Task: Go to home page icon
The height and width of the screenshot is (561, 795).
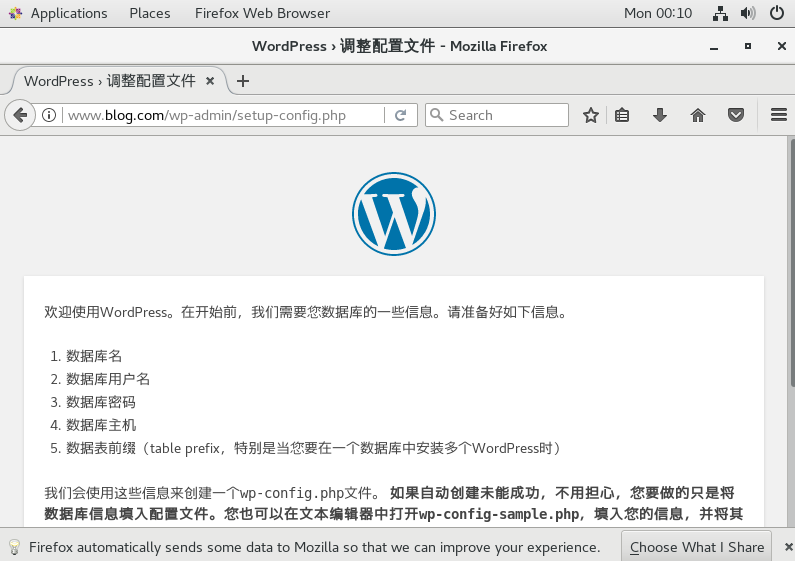Action: [x=698, y=115]
